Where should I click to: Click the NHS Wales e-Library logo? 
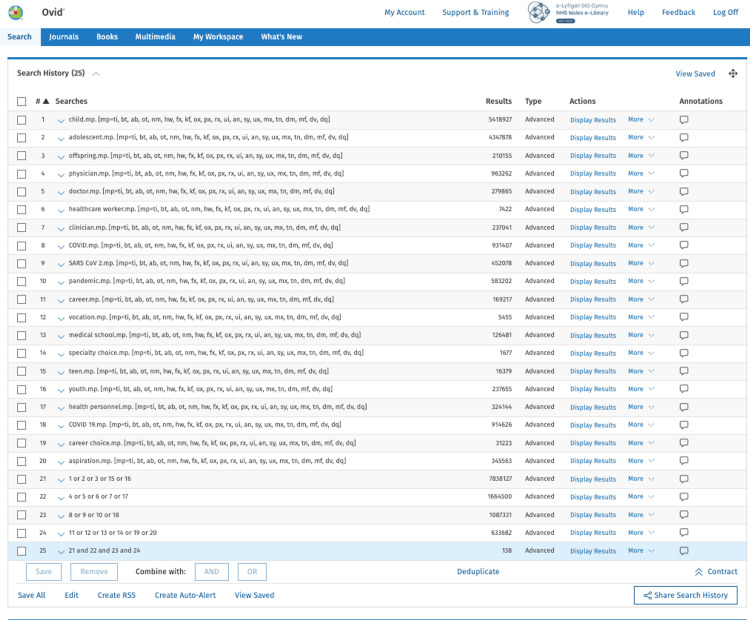pyautogui.click(x=568, y=12)
